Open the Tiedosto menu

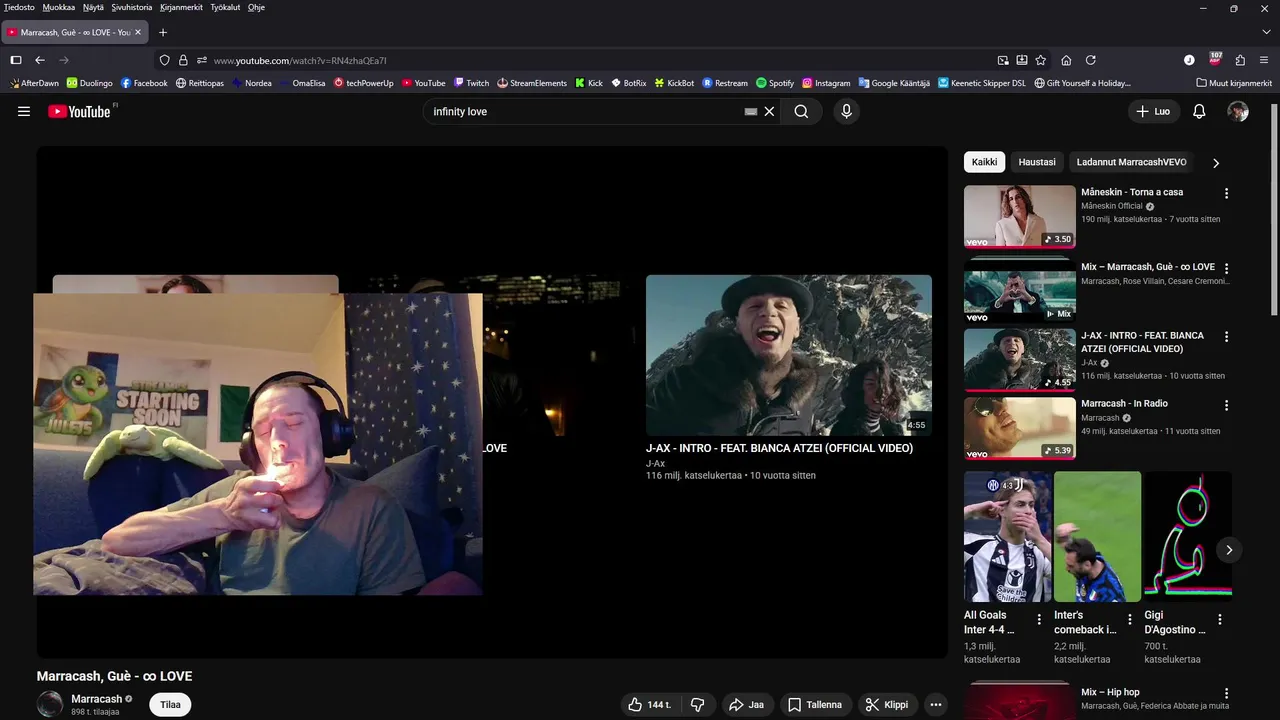(19, 7)
